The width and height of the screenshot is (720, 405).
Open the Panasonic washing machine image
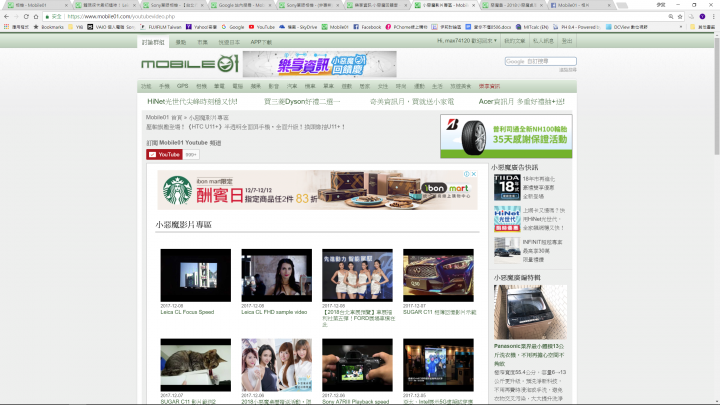(530, 312)
